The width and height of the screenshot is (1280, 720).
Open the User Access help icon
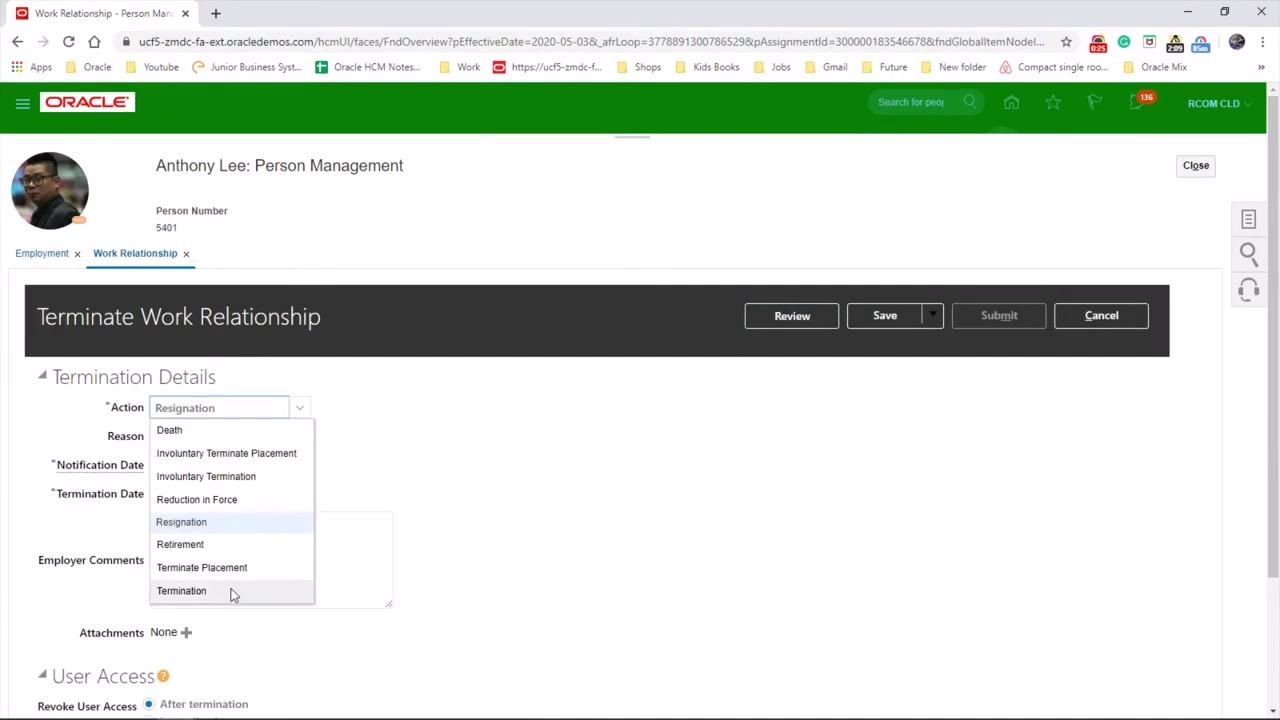163,676
